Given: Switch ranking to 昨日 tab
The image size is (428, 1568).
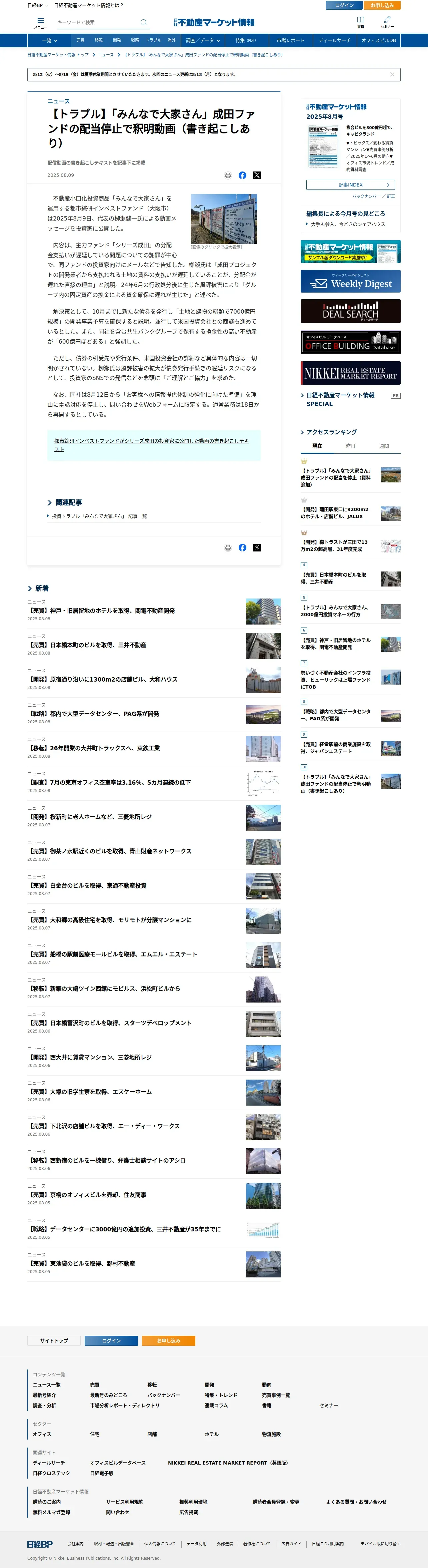Looking at the screenshot, I should point(351,446).
